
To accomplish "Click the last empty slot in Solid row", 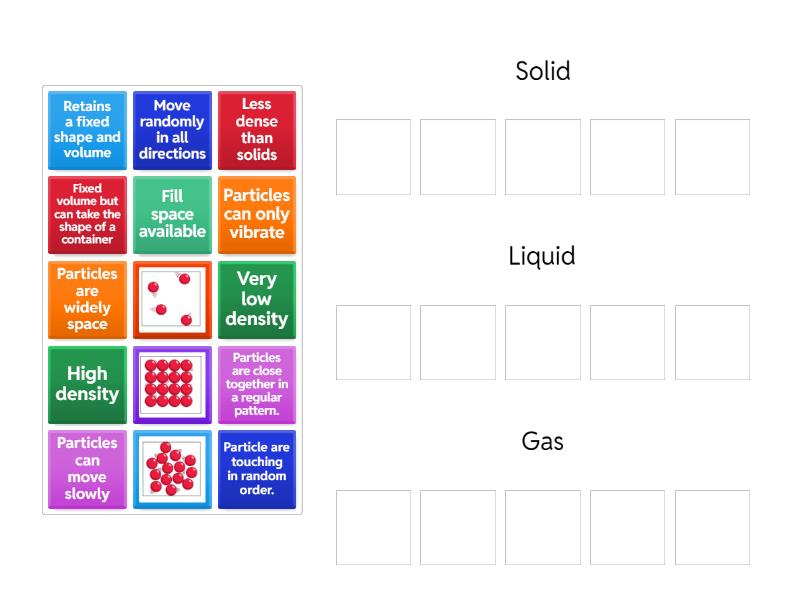I will click(x=712, y=157).
